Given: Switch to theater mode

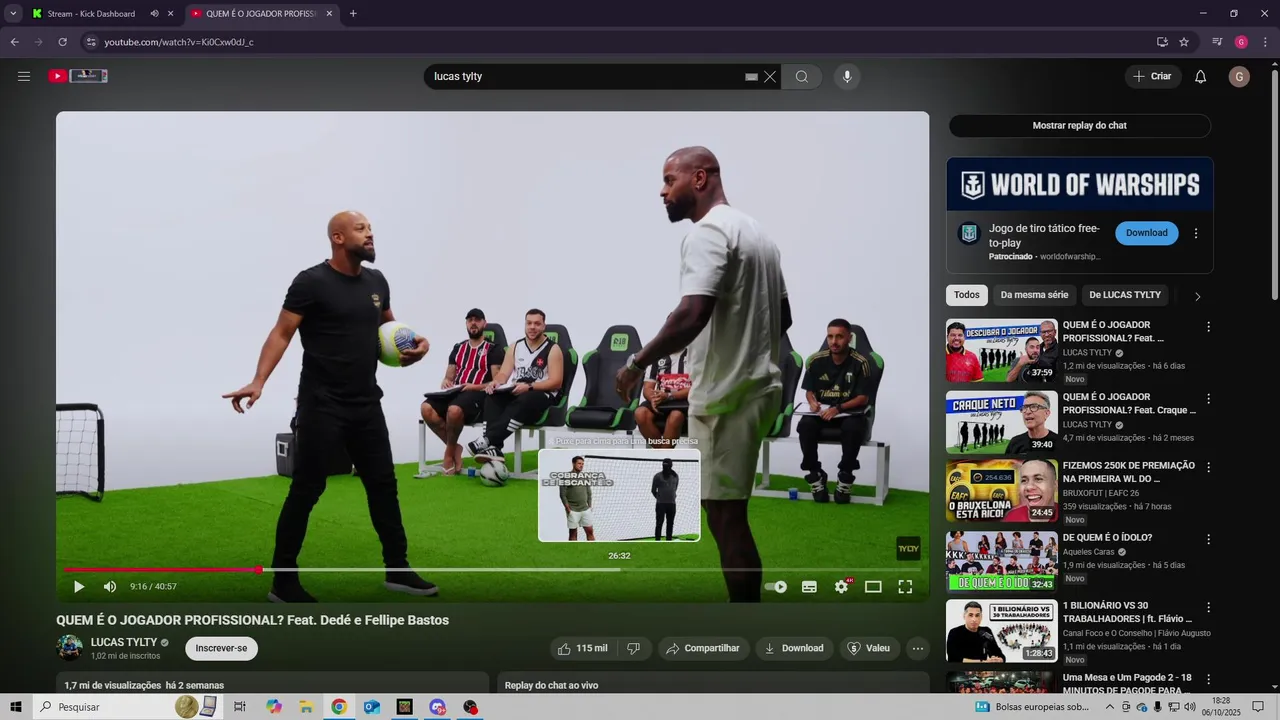Looking at the screenshot, I should coord(873,587).
